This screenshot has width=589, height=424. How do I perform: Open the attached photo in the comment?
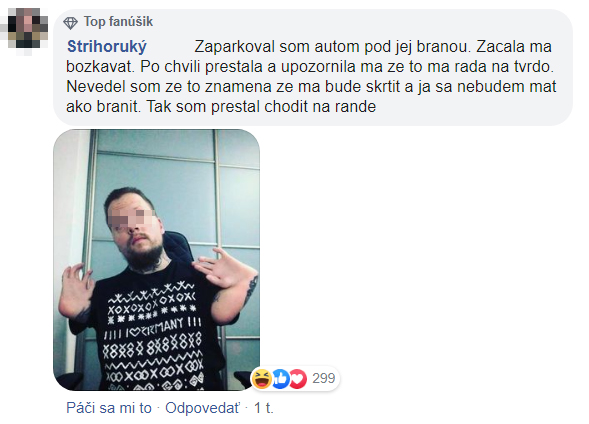pyautogui.click(x=157, y=260)
